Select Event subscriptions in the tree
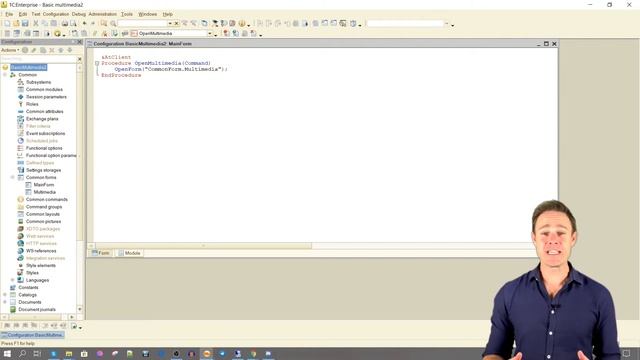The image size is (640, 360). pos(45,133)
